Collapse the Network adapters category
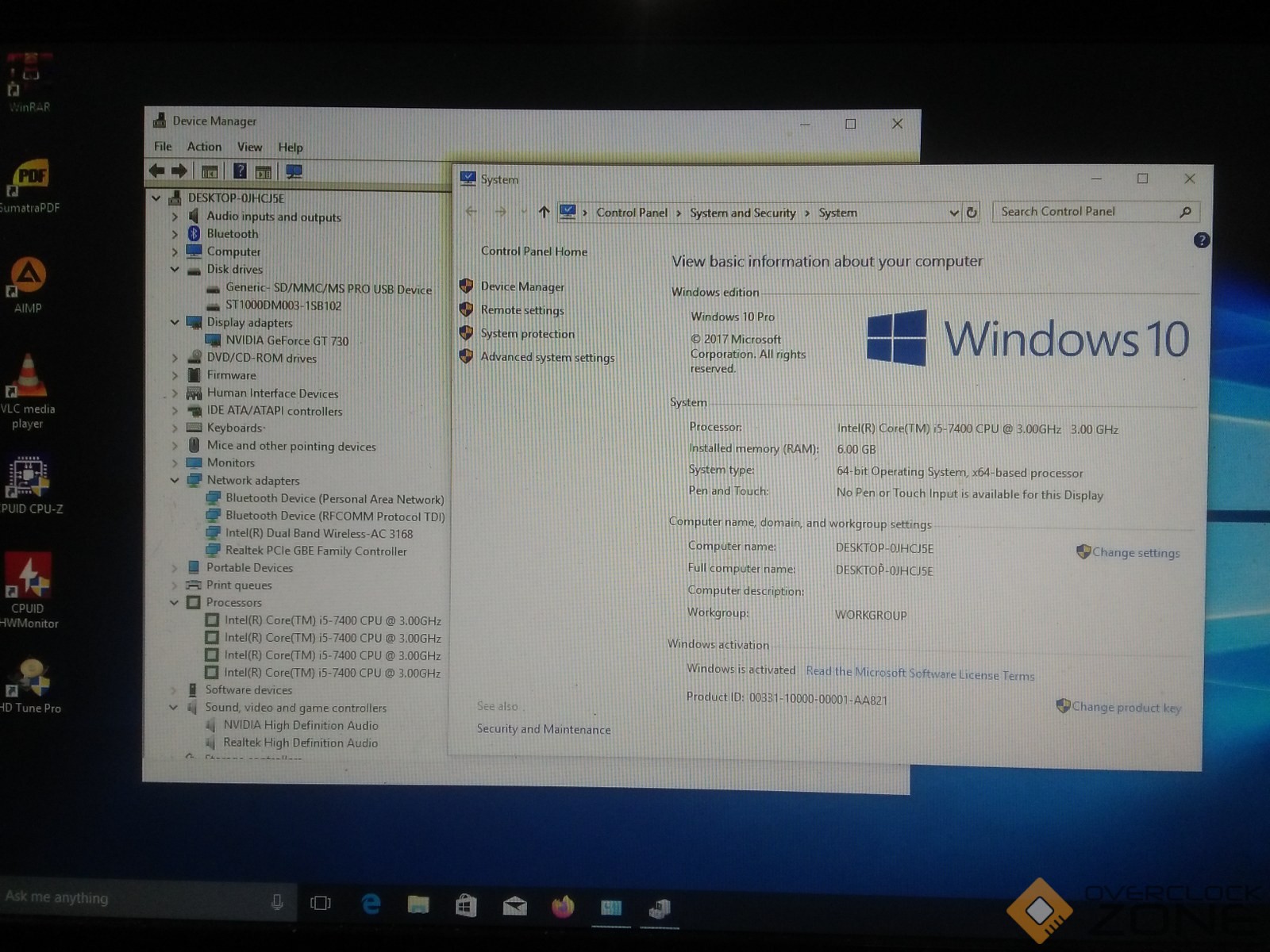The image size is (1270, 952). click(175, 480)
